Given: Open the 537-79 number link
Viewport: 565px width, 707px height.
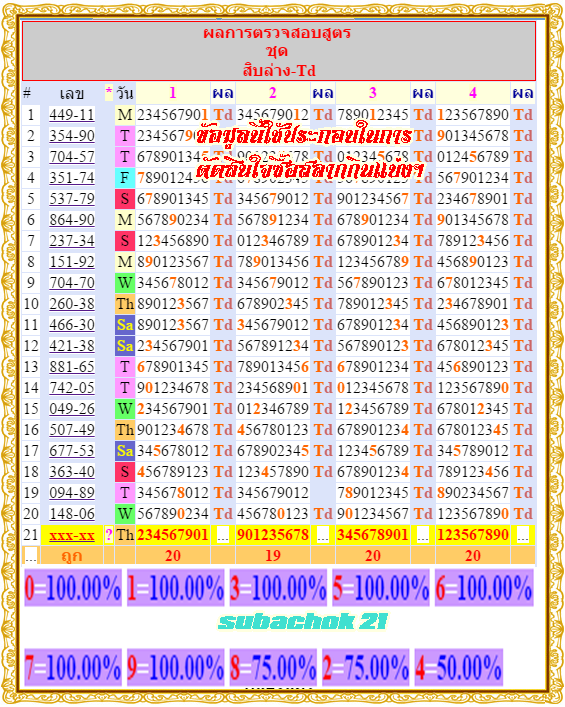Looking at the screenshot, I should pyautogui.click(x=72, y=199).
